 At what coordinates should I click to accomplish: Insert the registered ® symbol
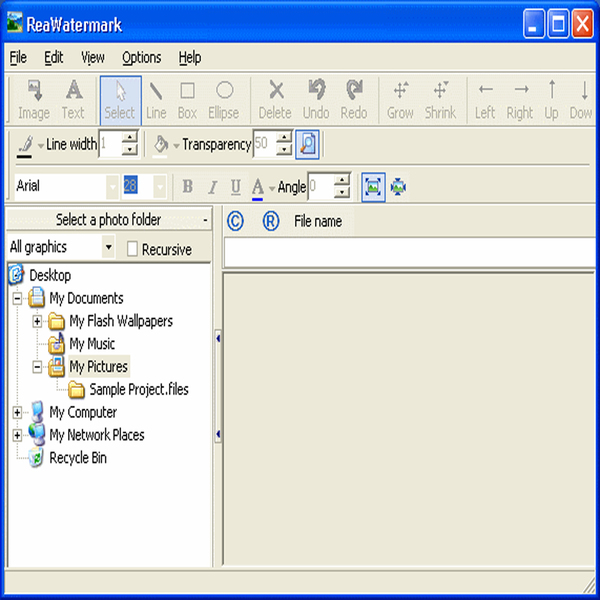pyautogui.click(x=270, y=221)
